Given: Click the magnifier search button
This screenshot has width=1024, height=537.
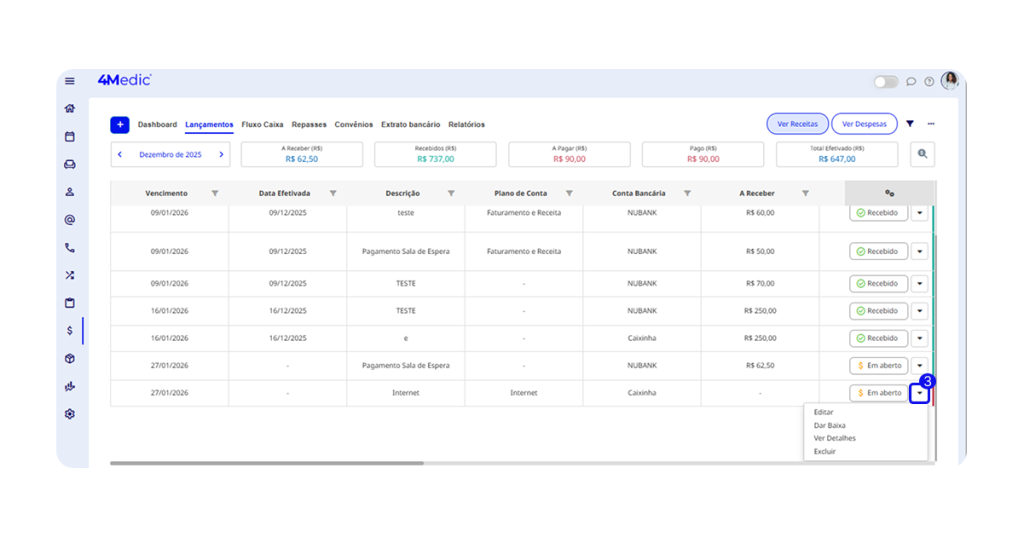Looking at the screenshot, I should pos(922,154).
